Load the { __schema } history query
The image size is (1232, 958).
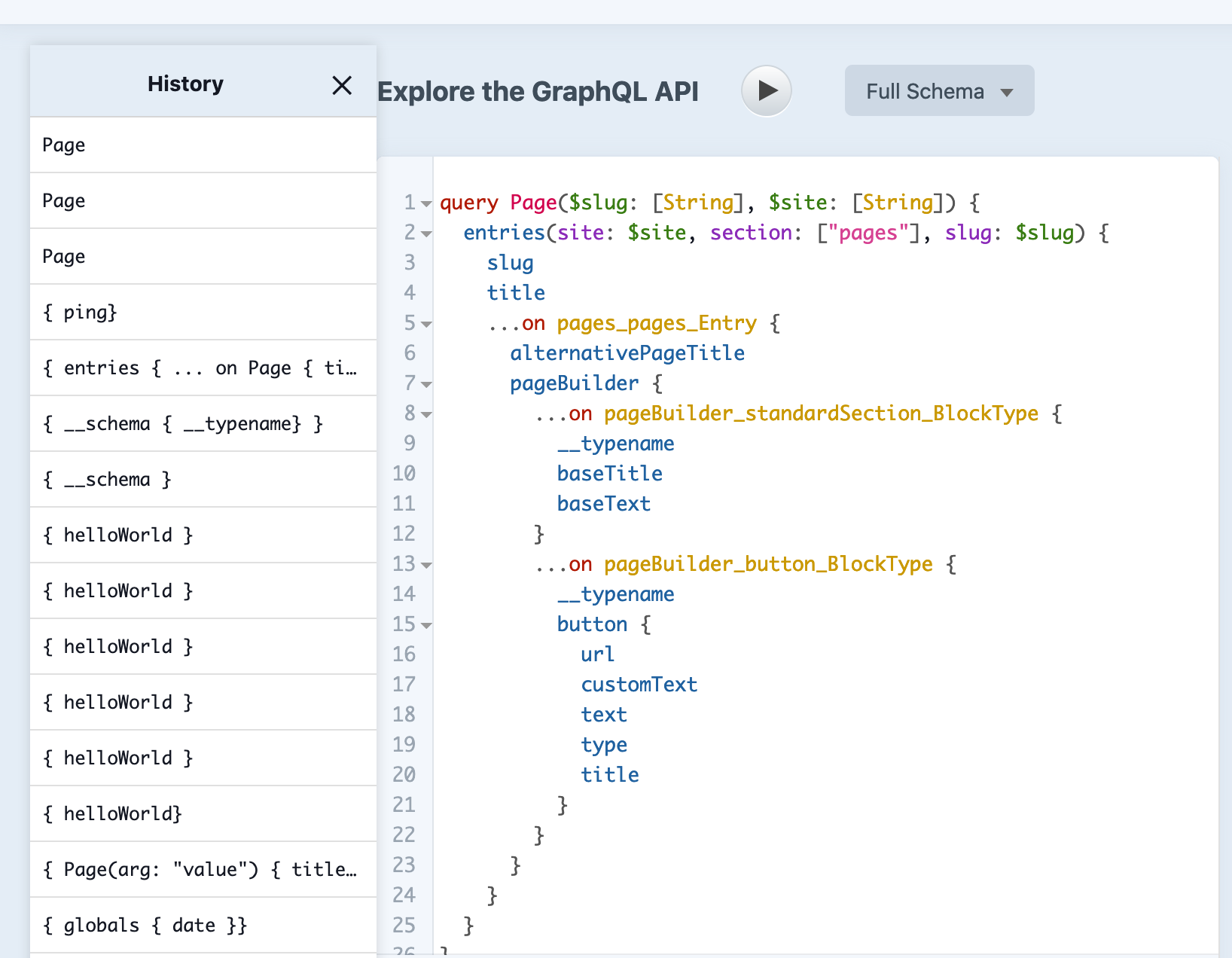click(x=203, y=479)
